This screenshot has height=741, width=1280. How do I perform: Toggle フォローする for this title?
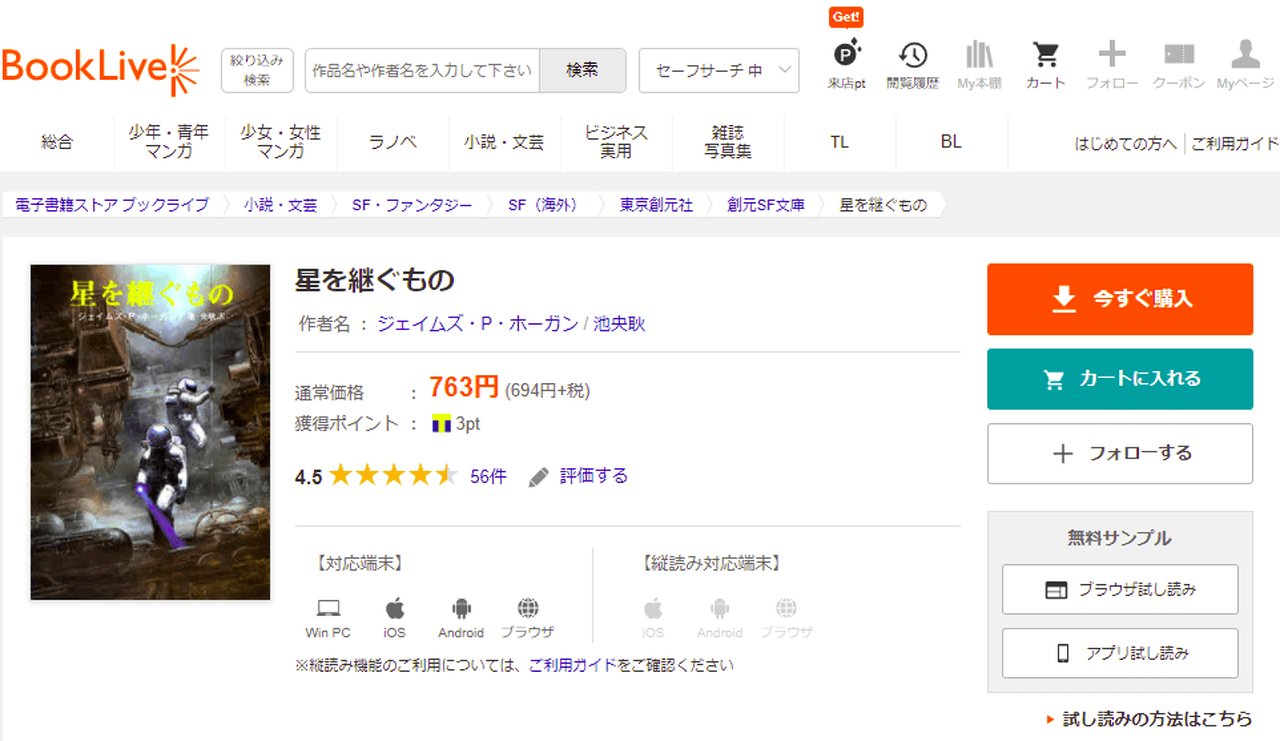pos(1119,453)
